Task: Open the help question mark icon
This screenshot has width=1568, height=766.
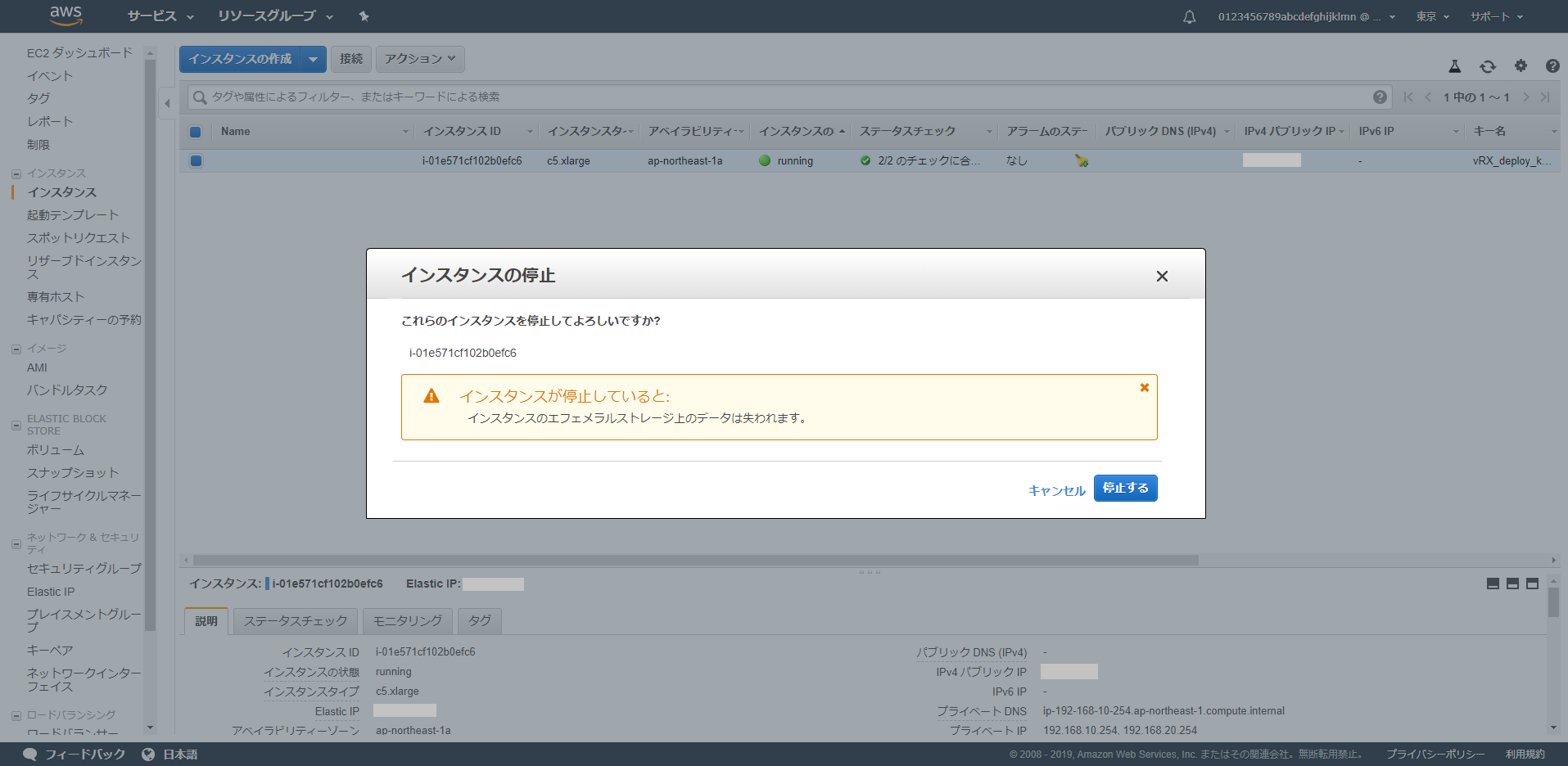Action: click(x=1552, y=66)
